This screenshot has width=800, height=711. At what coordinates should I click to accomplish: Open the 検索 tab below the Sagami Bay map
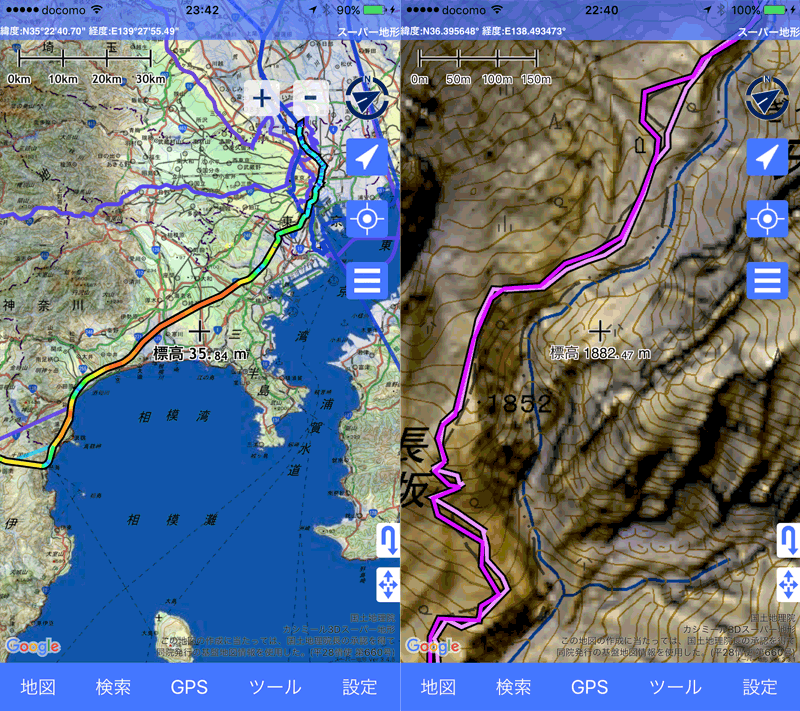click(113, 687)
